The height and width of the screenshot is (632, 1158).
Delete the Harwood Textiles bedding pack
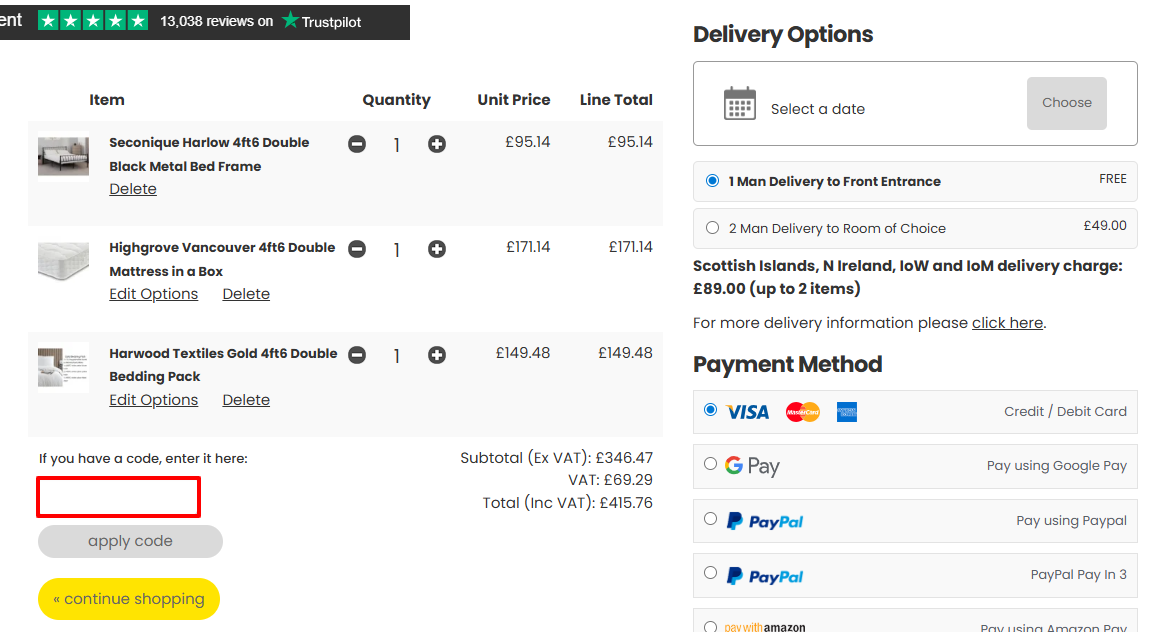click(246, 399)
